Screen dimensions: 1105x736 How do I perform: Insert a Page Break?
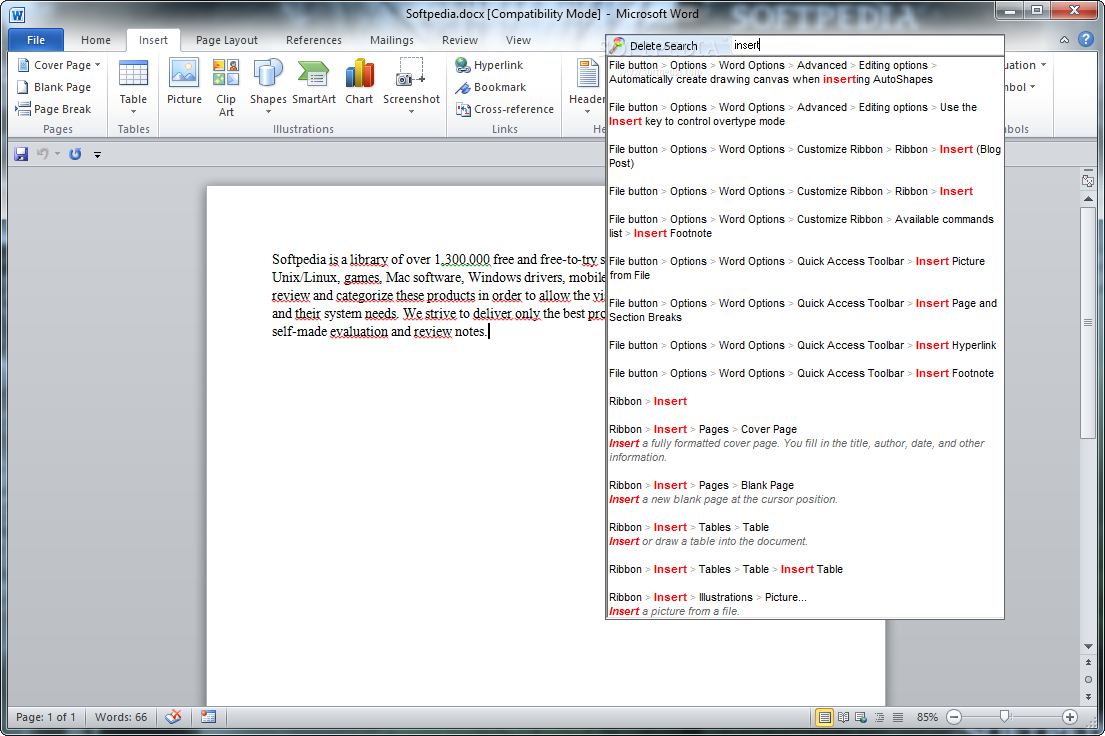click(54, 109)
